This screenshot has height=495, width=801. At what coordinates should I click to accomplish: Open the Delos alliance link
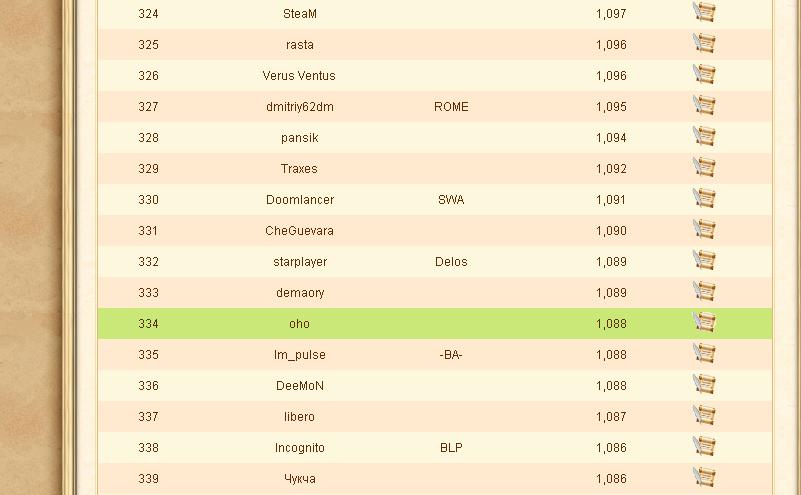(x=451, y=262)
